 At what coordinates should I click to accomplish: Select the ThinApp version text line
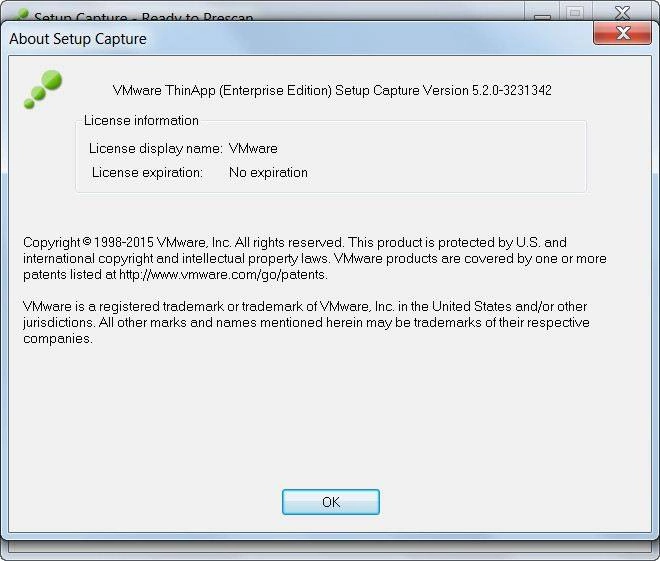click(x=332, y=90)
